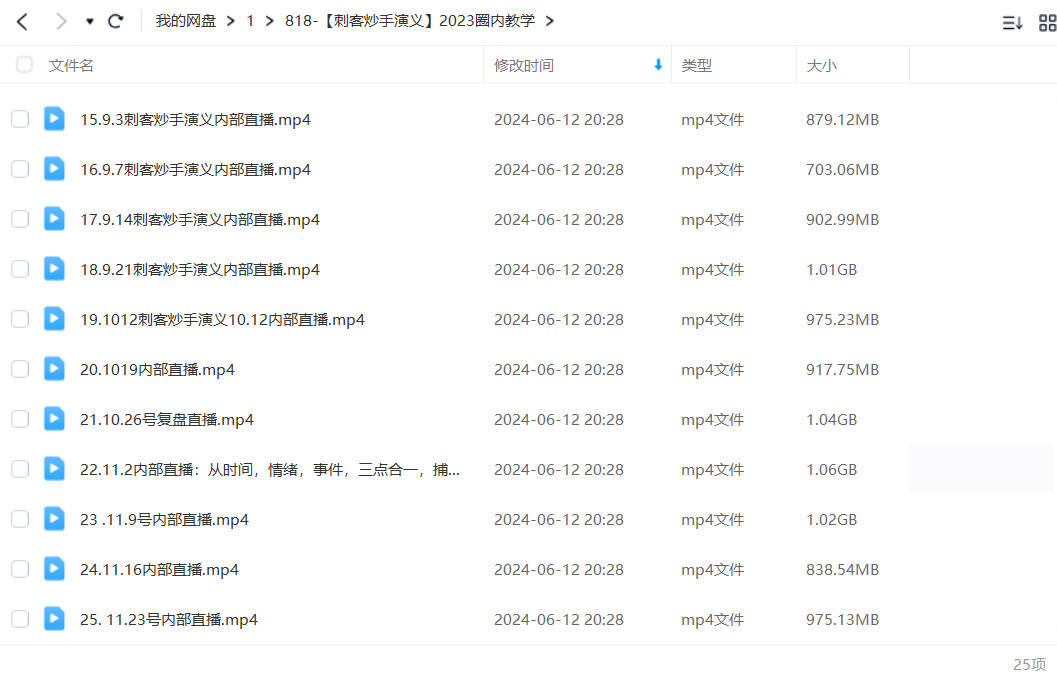1057x682 pixels.
Task: Click video icon of 22.11.2内部直播 file
Action: 55,468
